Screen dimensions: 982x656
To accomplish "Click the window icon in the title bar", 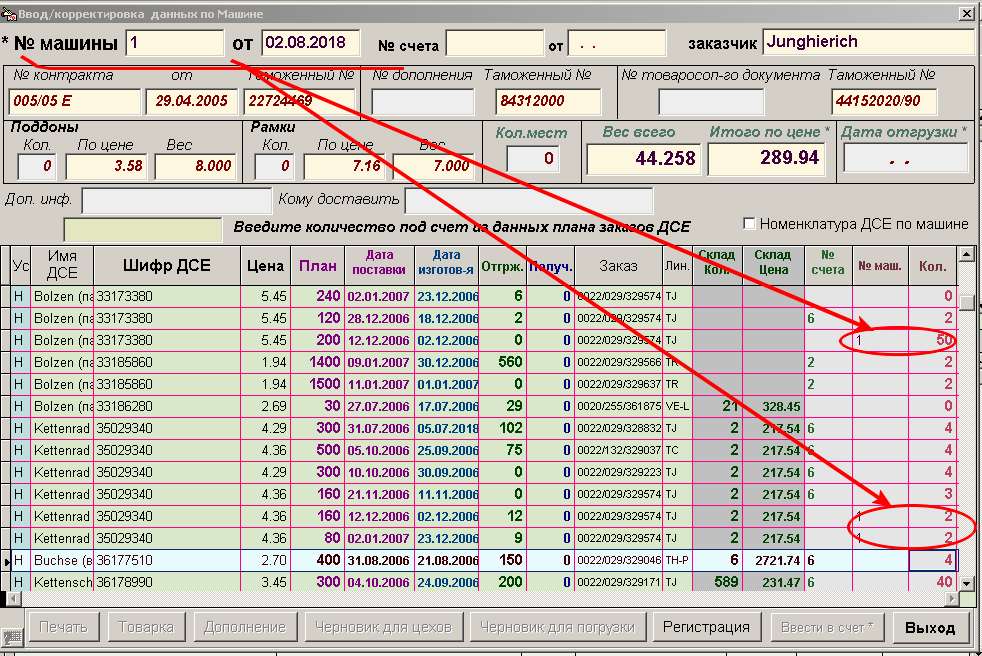I will (10, 13).
